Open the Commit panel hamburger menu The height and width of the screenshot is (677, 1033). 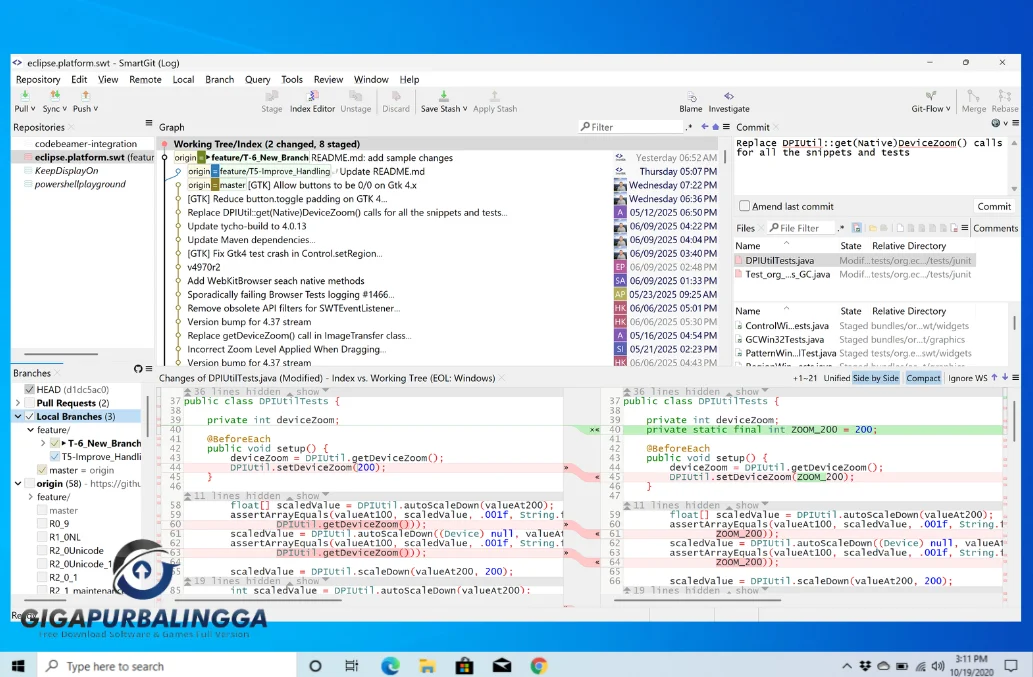(x=1016, y=123)
